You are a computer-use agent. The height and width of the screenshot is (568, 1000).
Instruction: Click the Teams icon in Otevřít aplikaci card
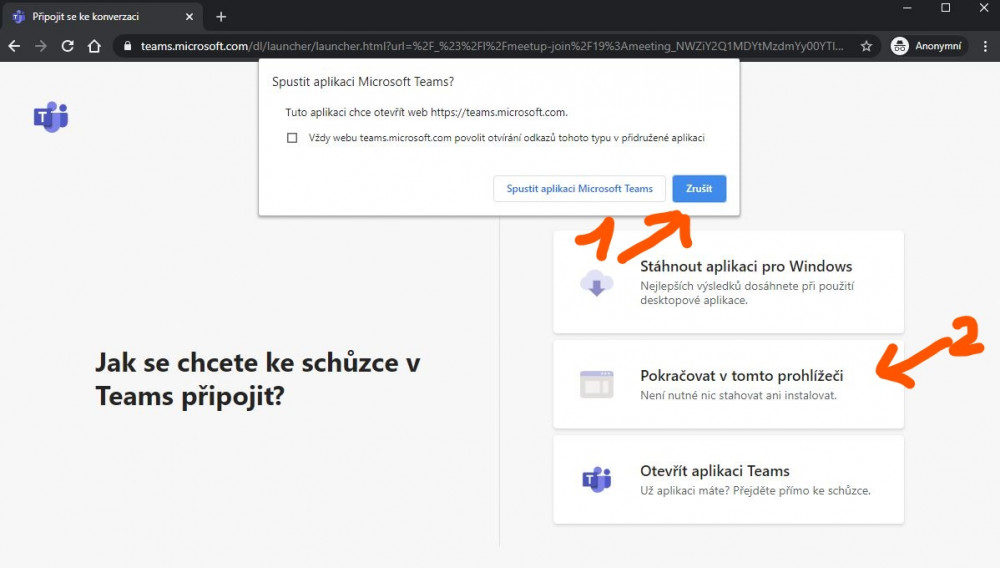tap(597, 480)
